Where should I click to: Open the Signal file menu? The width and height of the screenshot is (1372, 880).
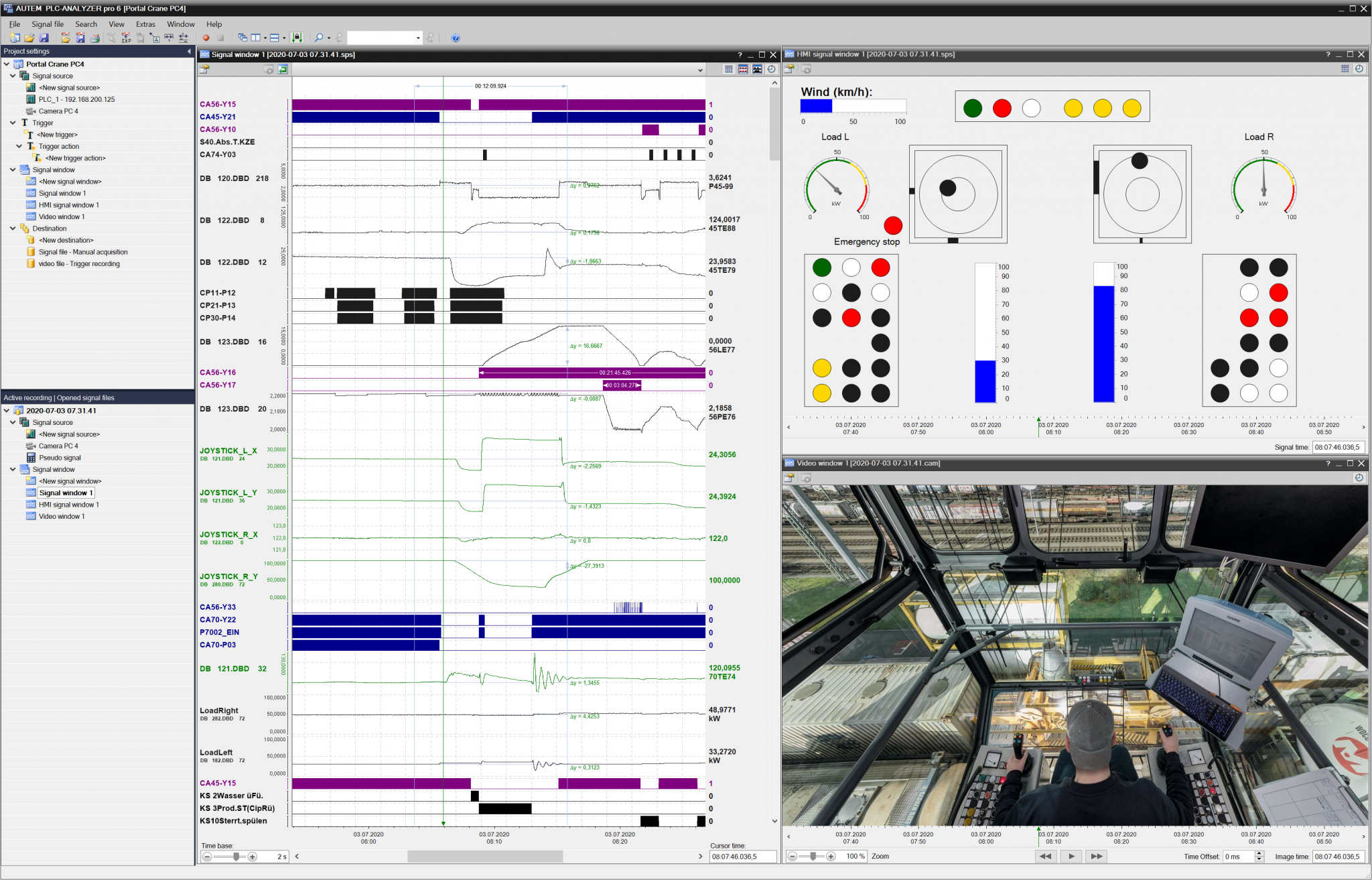[x=47, y=24]
